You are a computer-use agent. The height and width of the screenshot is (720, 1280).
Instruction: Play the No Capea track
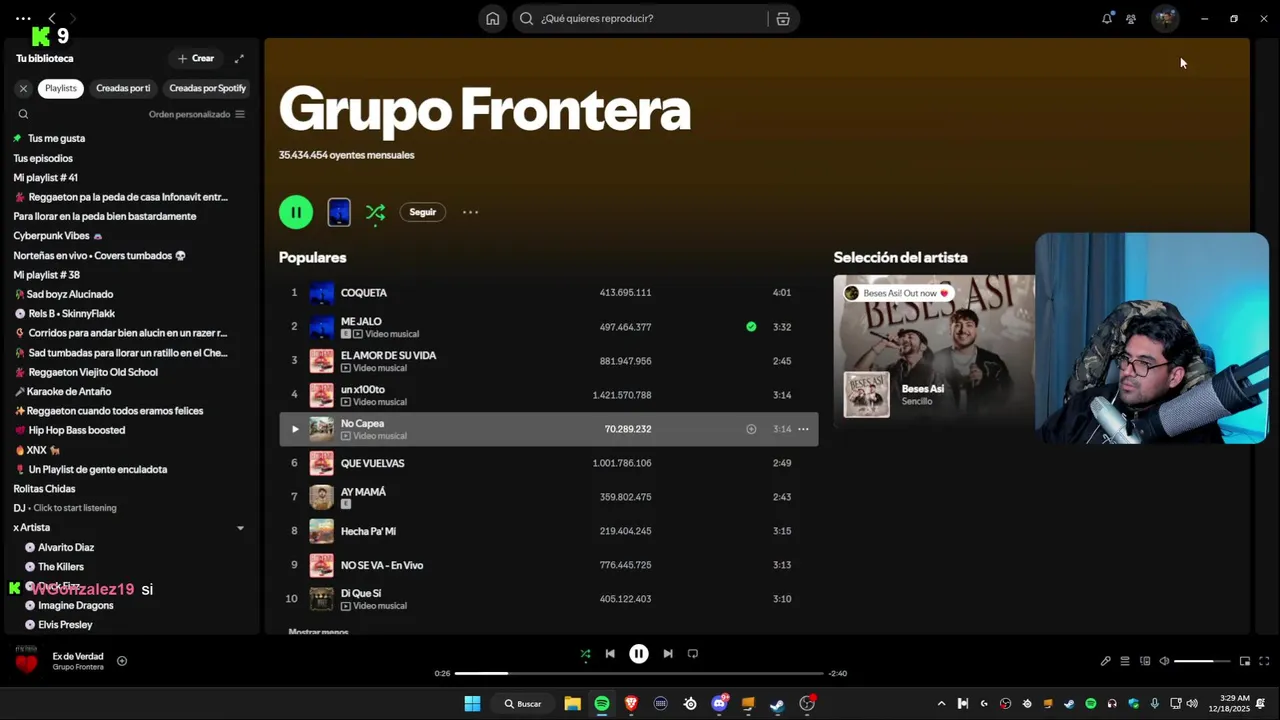point(295,429)
